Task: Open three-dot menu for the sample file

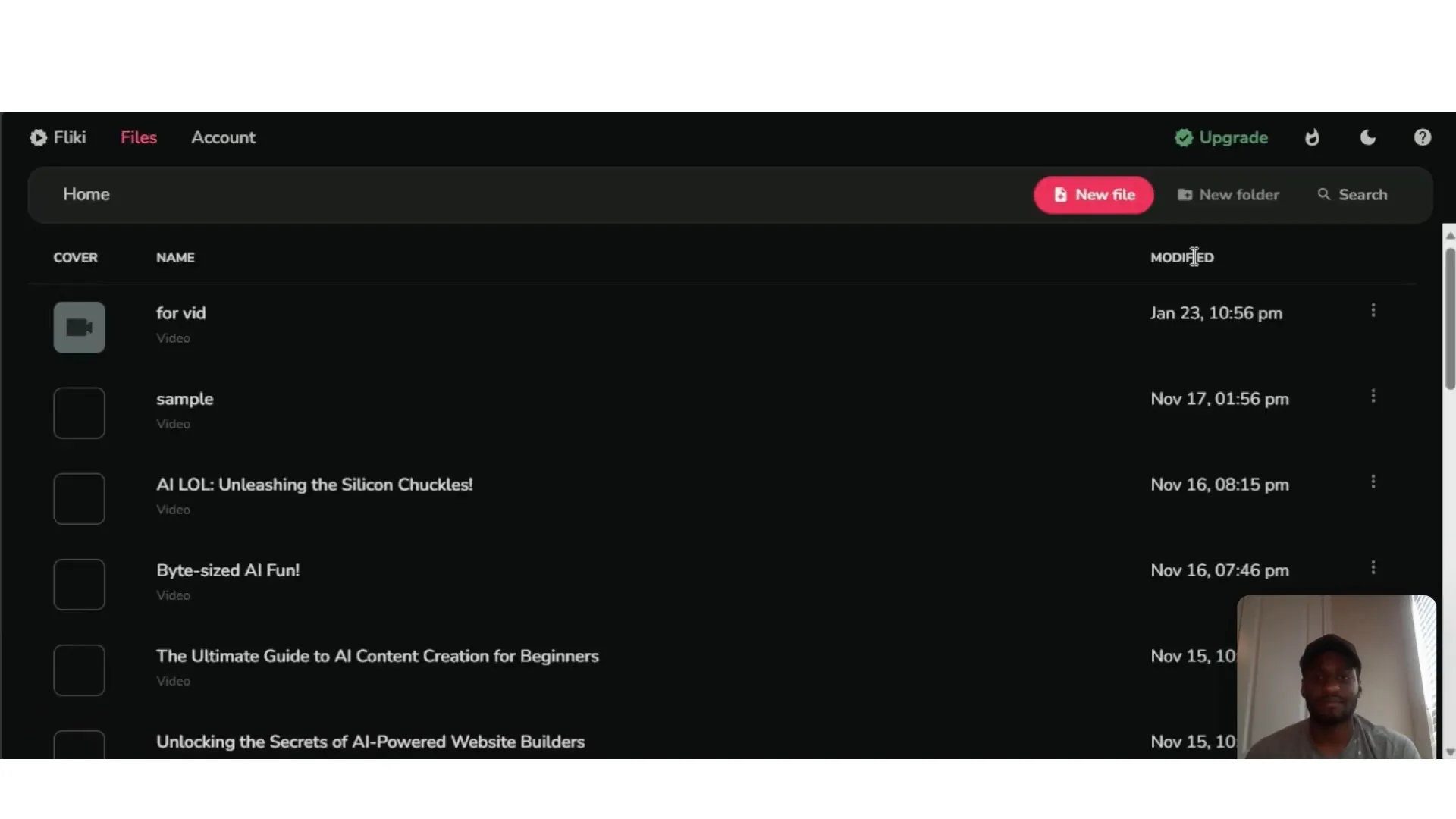Action: tap(1373, 397)
